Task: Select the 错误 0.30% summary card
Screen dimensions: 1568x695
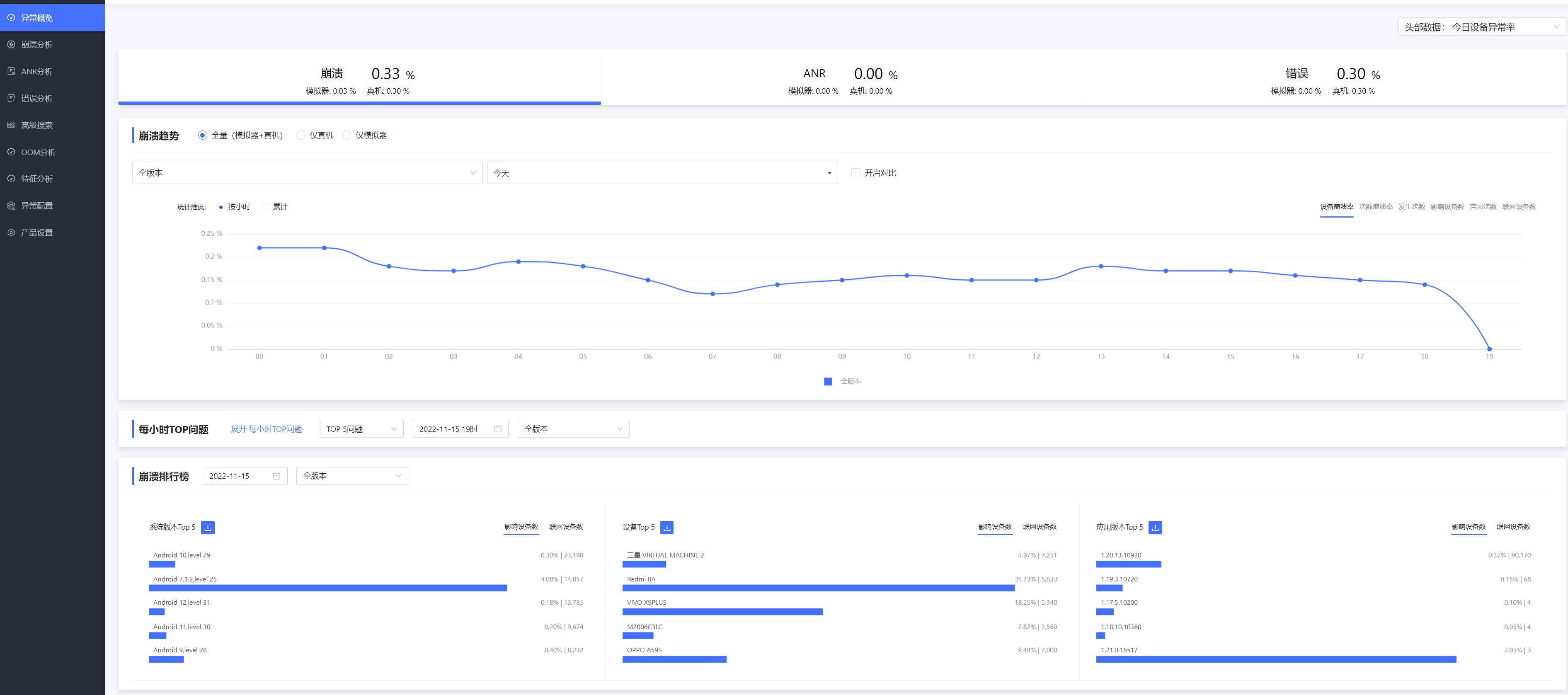Action: click(x=1325, y=77)
